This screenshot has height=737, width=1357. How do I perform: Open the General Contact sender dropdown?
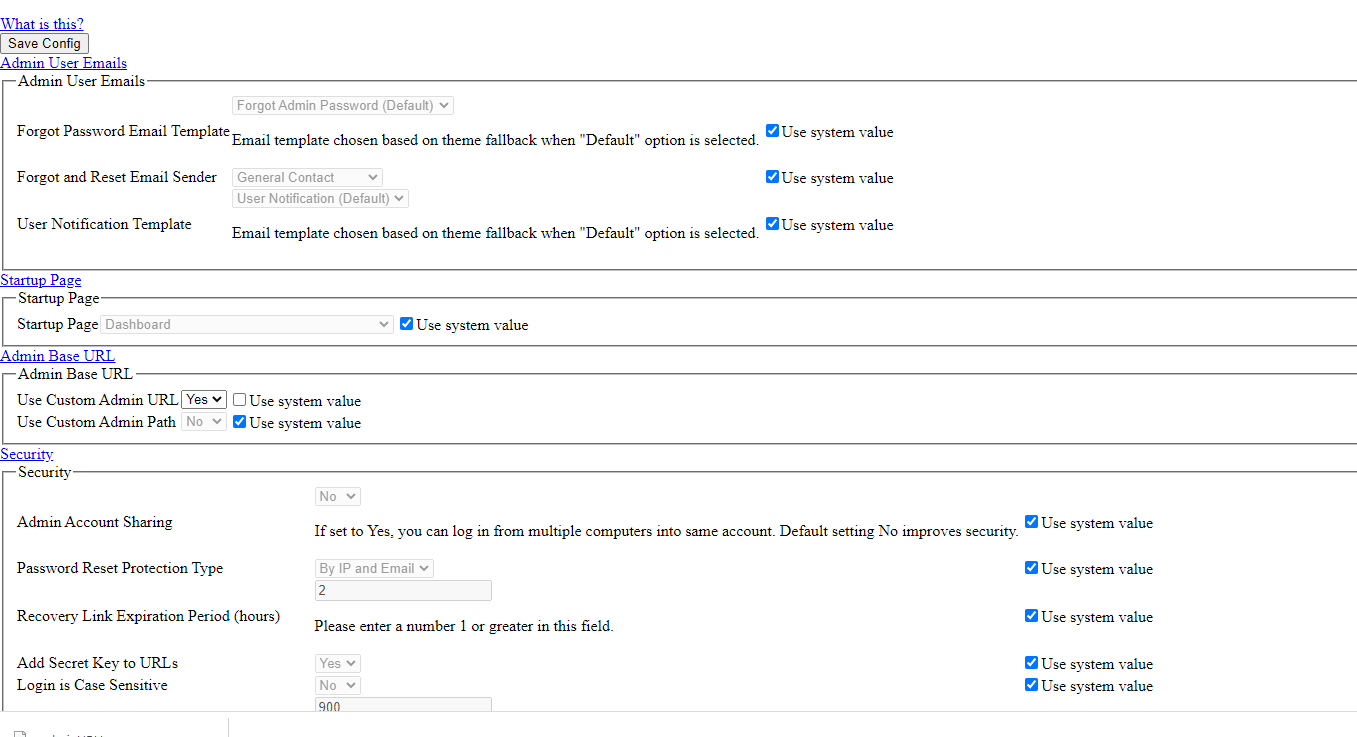(x=306, y=177)
